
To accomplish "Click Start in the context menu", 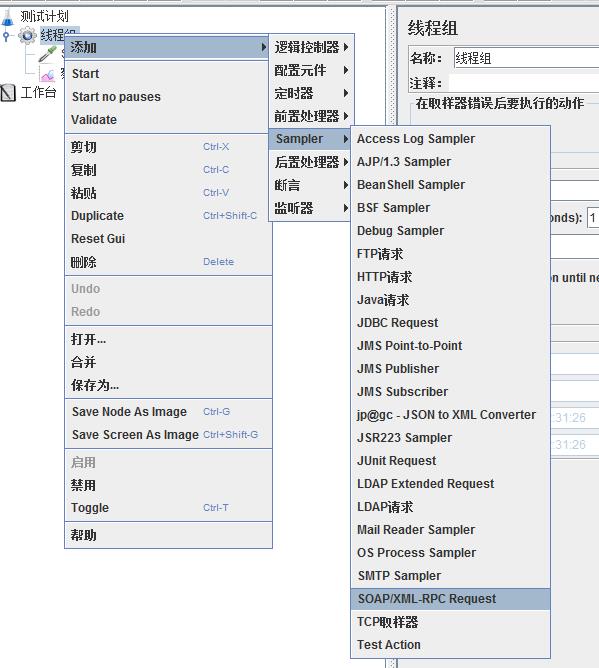I will [168, 73].
